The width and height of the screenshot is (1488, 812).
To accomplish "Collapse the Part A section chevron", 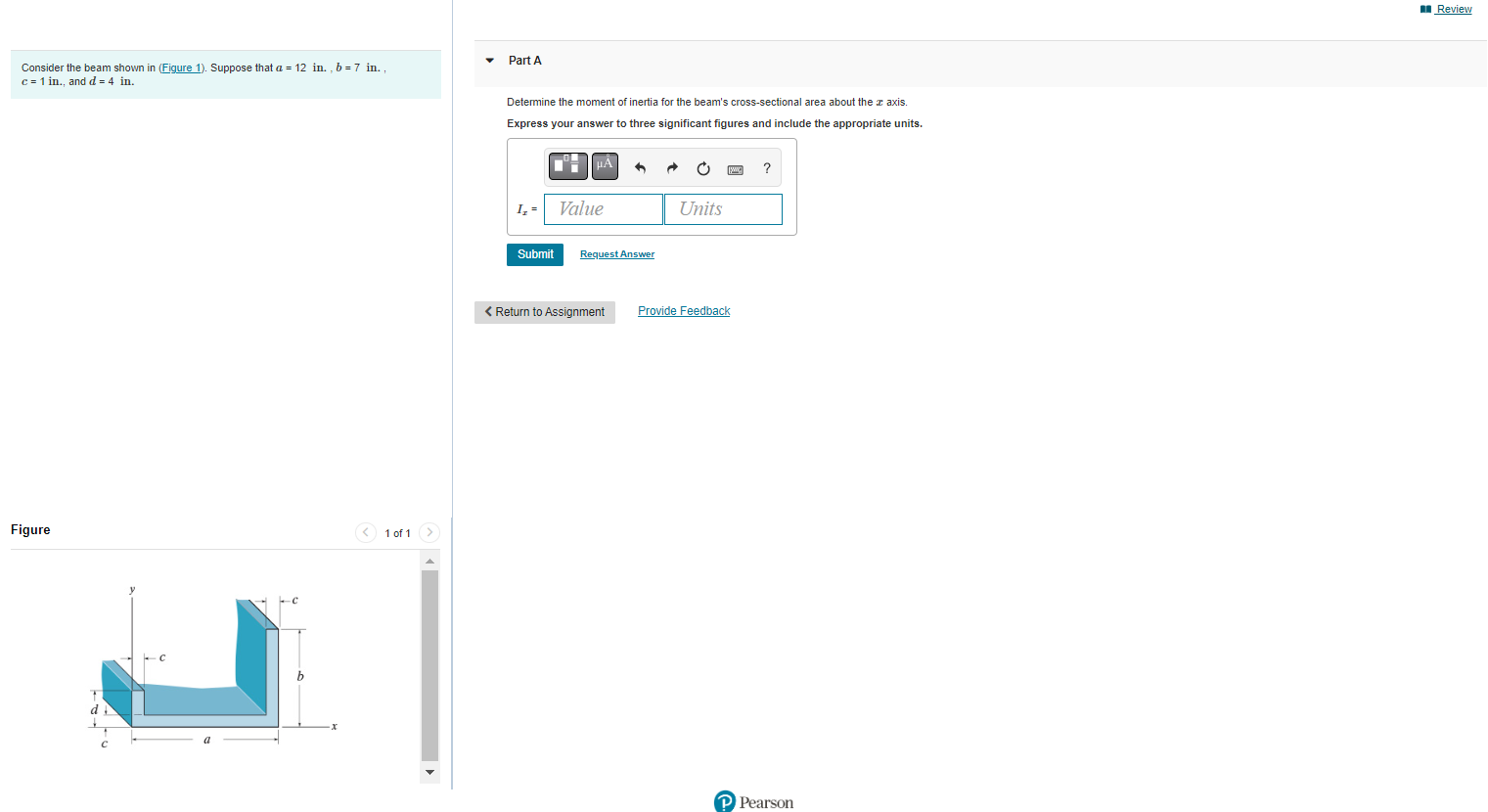I will click(x=489, y=60).
